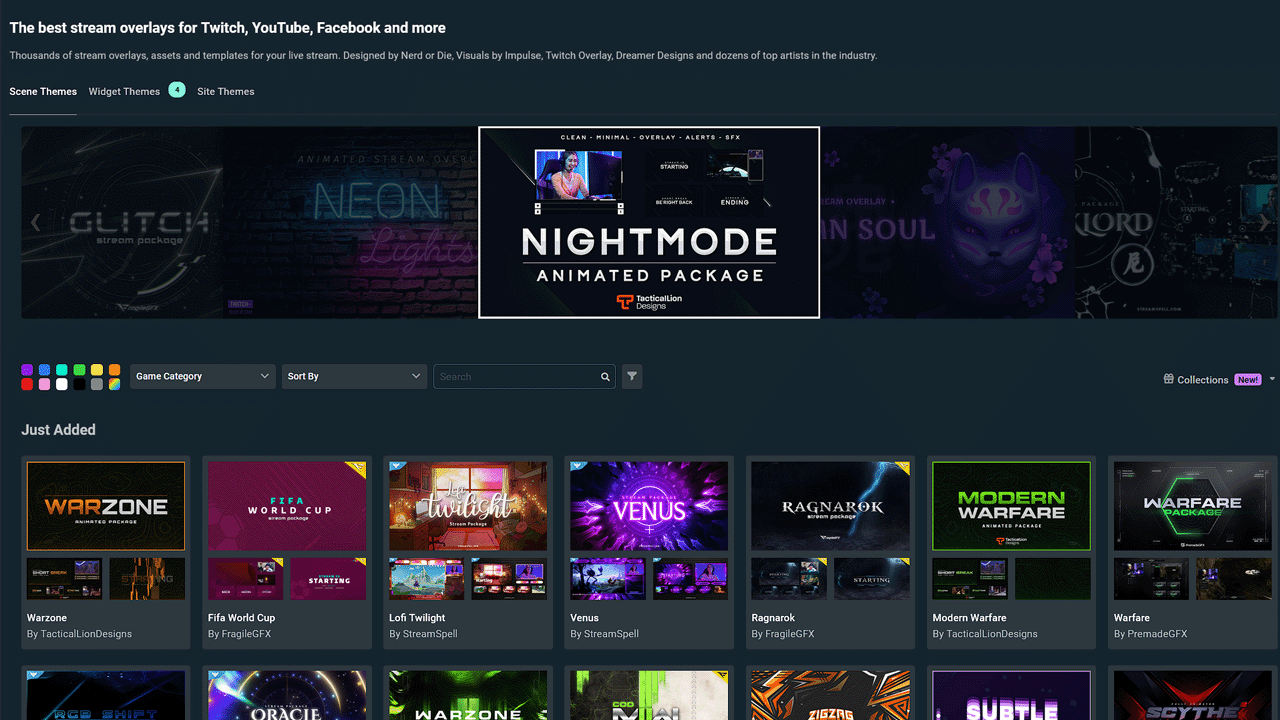Image resolution: width=1280 pixels, height=720 pixels.
Task: Click the corner badge icon on Venus card
Action: pyautogui.click(x=576, y=466)
